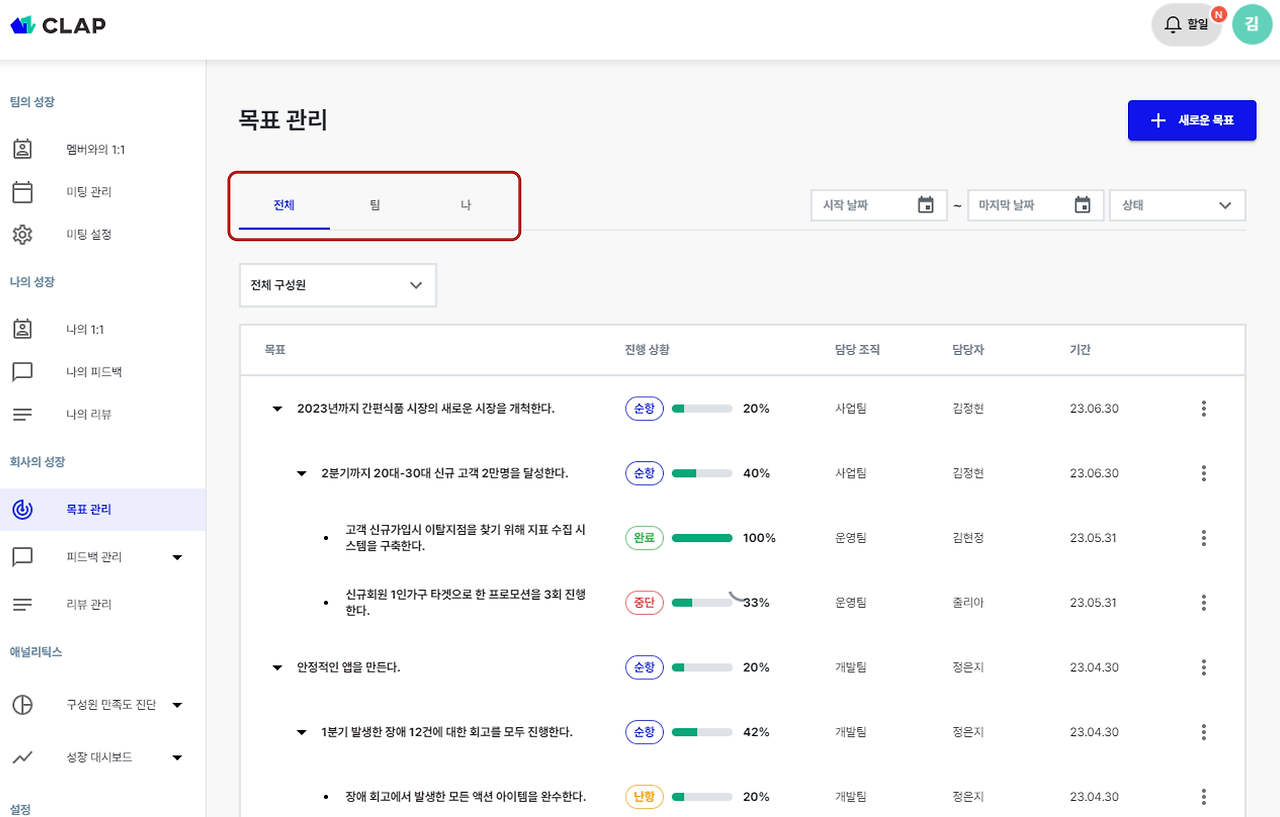Click the 새로운 목표 button
The image size is (1280, 817).
pyautogui.click(x=1192, y=120)
